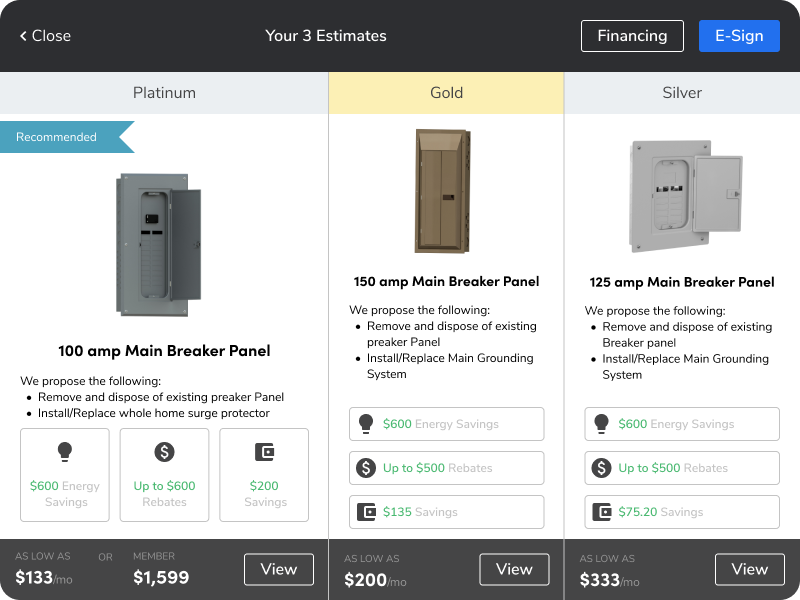Click the lightbulb icon in Gold estimate
Viewport: 800px width, 600px height.
tap(366, 423)
